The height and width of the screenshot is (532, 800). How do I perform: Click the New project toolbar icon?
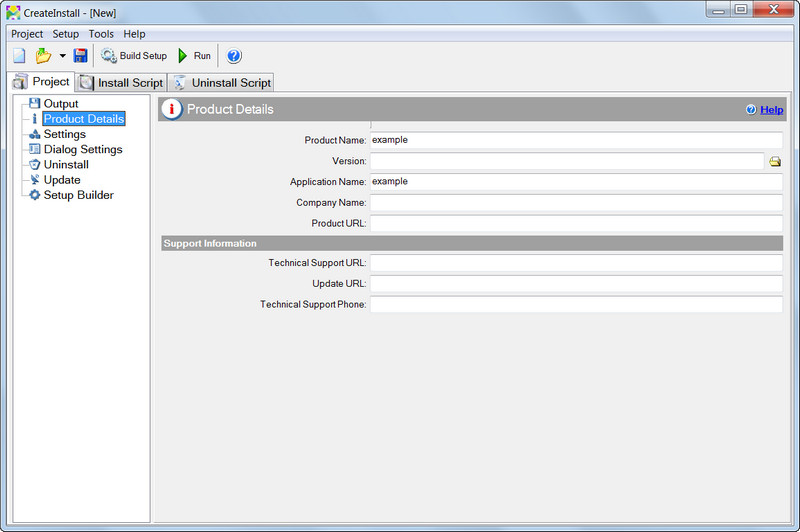tap(19, 56)
